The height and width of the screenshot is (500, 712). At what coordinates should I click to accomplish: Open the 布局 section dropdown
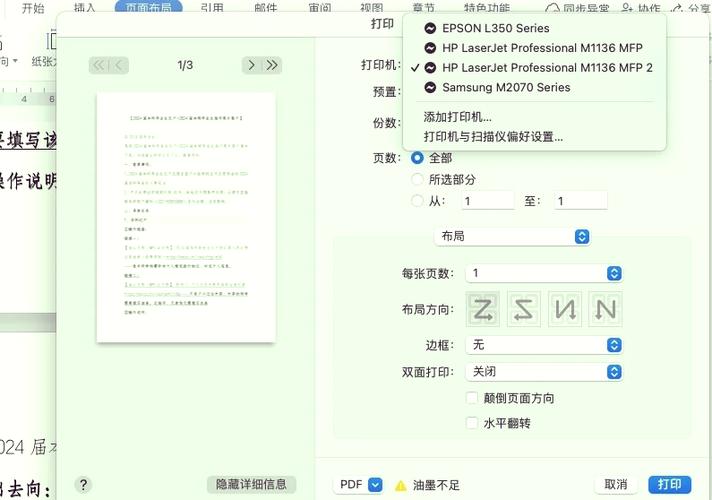(512, 237)
